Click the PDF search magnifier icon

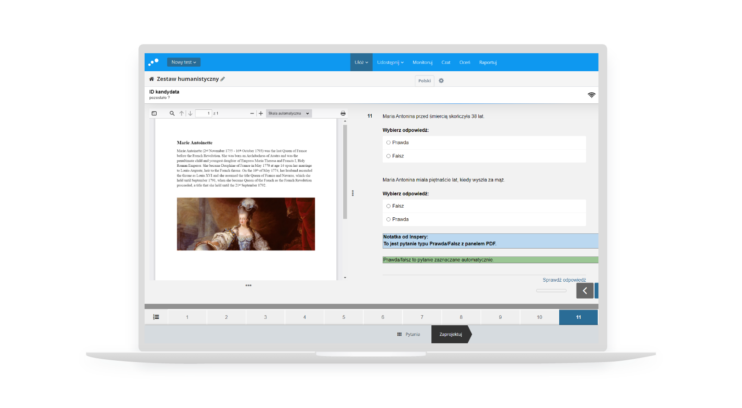click(170, 113)
